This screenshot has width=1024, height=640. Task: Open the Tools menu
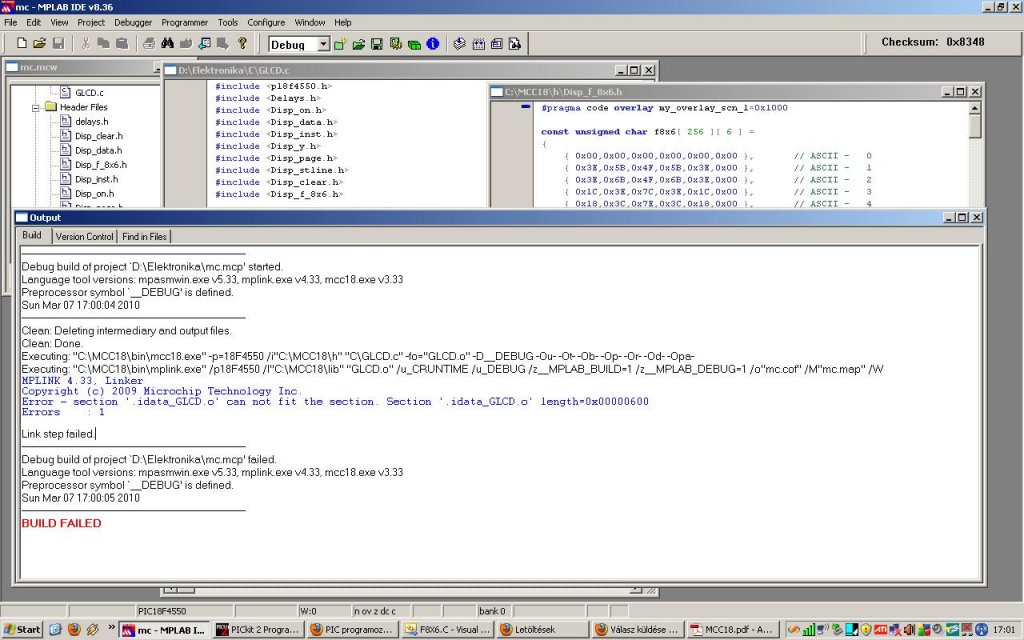[228, 22]
